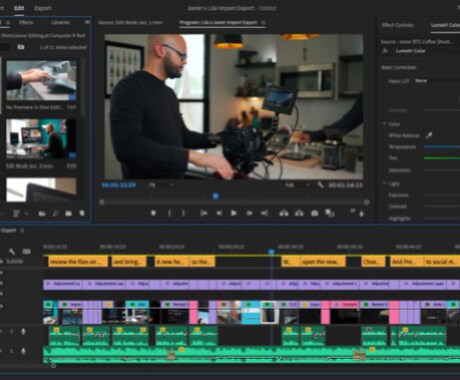This screenshot has height=380, width=460.
Task: Select the Lumetri Color panel tab
Action: click(445, 25)
